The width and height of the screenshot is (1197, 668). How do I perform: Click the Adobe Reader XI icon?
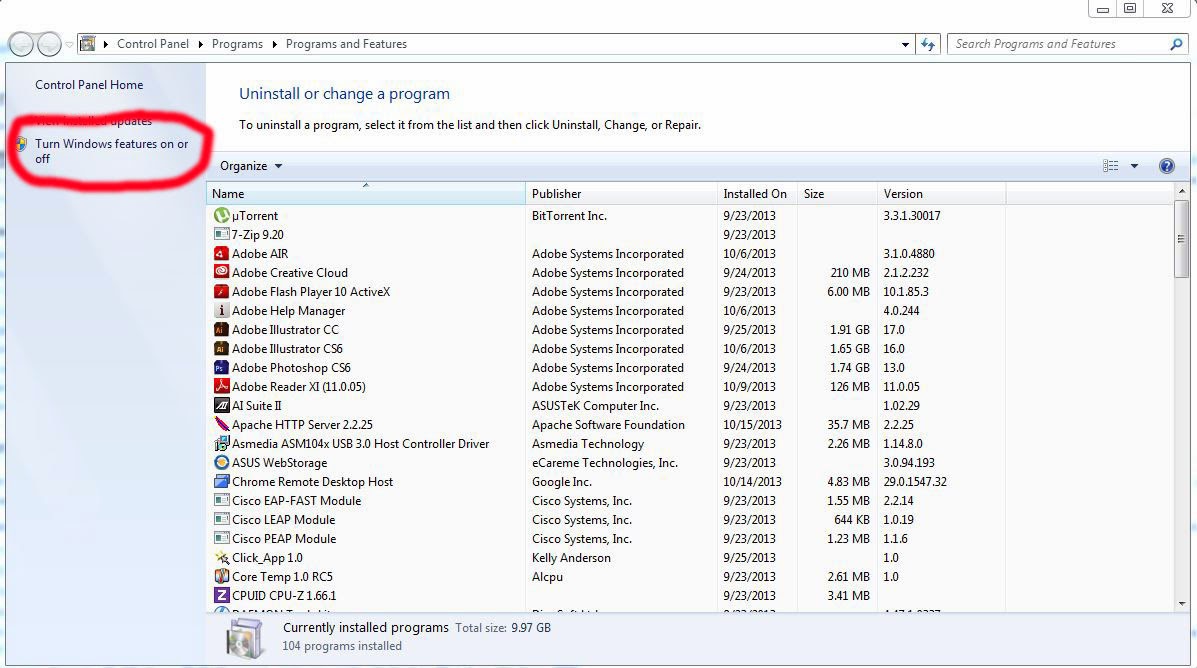click(221, 386)
